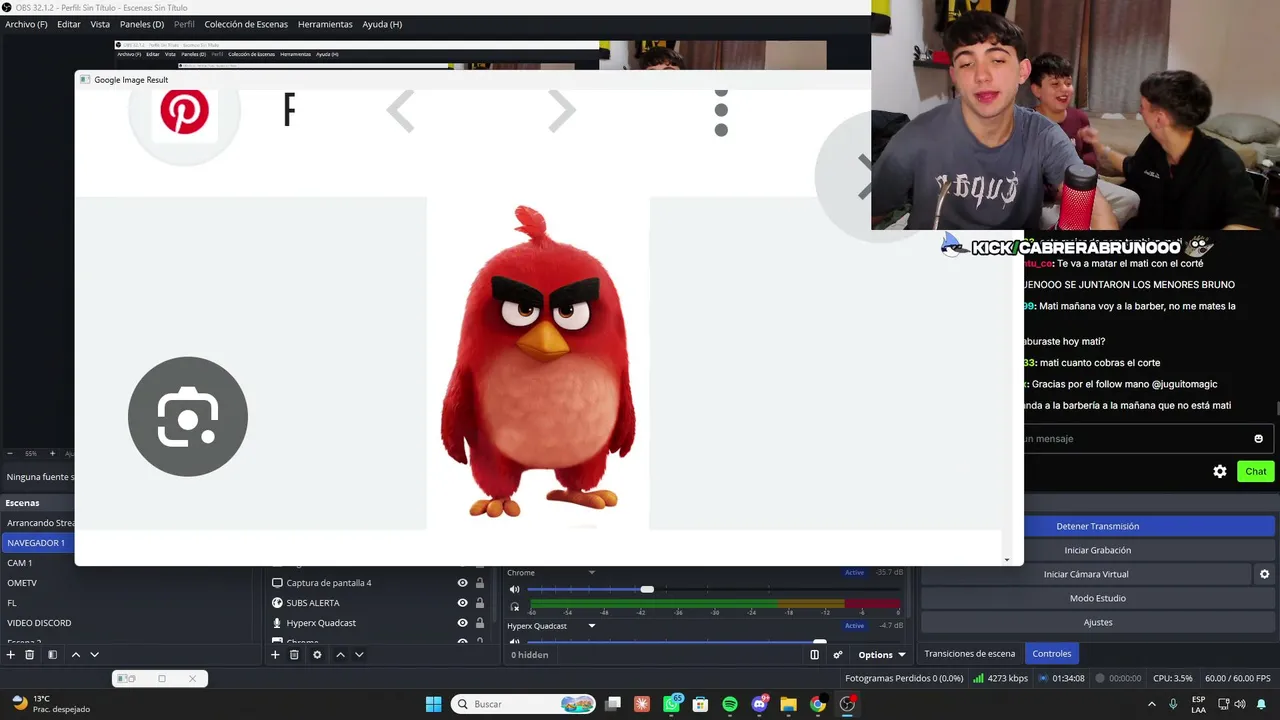Viewport: 1280px width, 720px height.
Task: Open the Herramientas menu
Action: point(325,24)
